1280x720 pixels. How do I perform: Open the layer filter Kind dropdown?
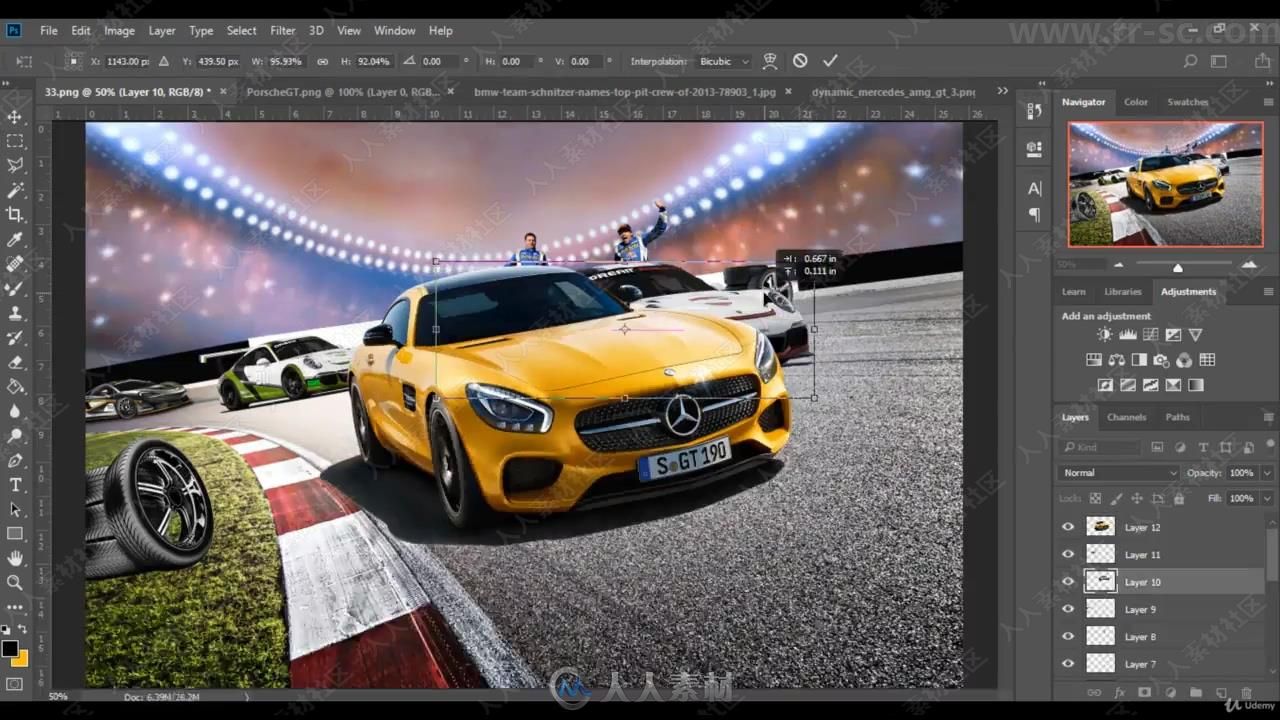(x=1100, y=447)
